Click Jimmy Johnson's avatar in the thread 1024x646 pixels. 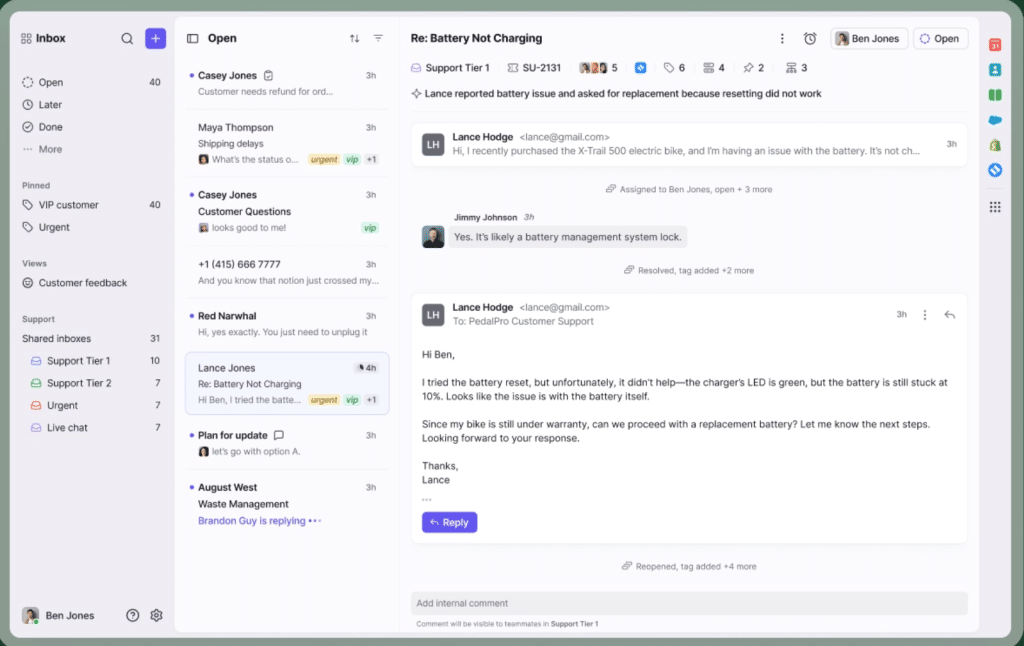(x=432, y=236)
